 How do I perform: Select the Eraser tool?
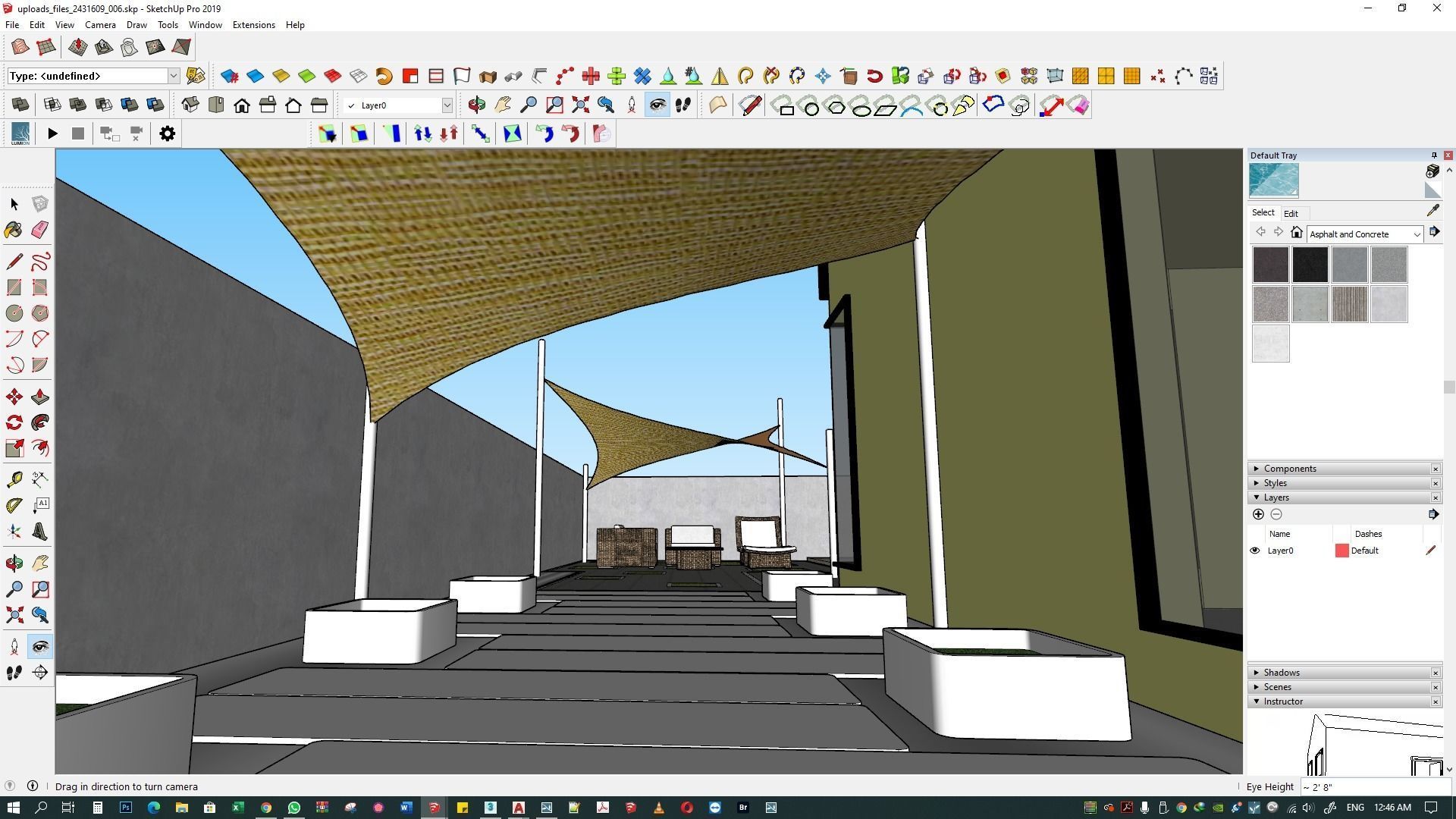40,230
